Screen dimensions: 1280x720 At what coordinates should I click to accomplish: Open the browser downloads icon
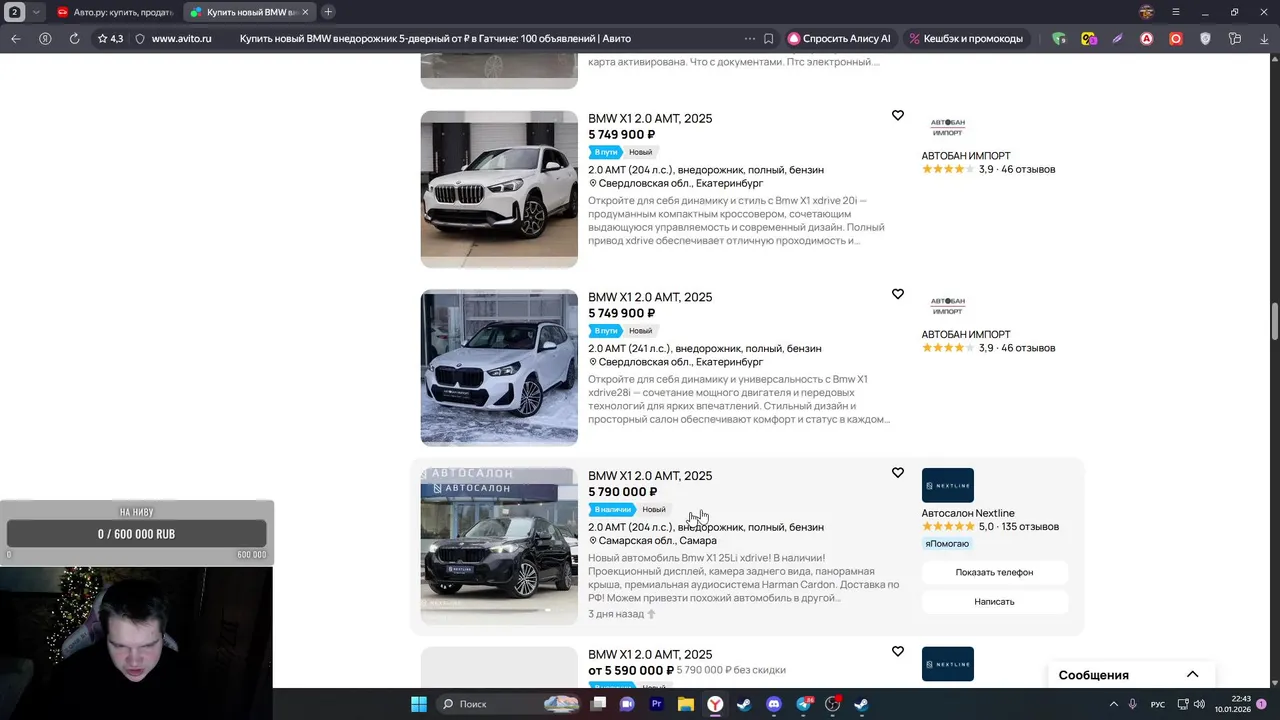click(1264, 38)
